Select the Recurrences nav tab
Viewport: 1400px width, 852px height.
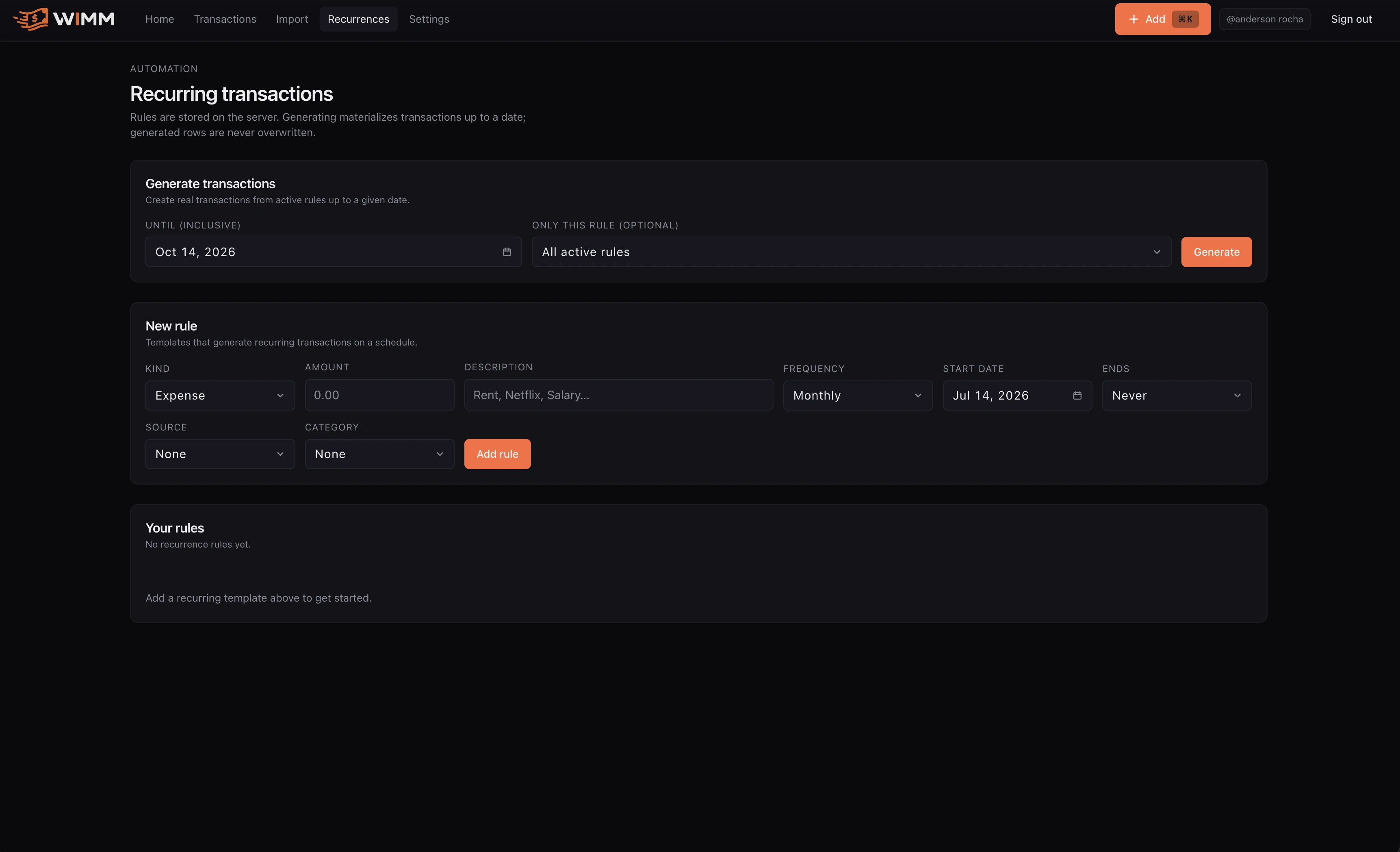[x=358, y=19]
